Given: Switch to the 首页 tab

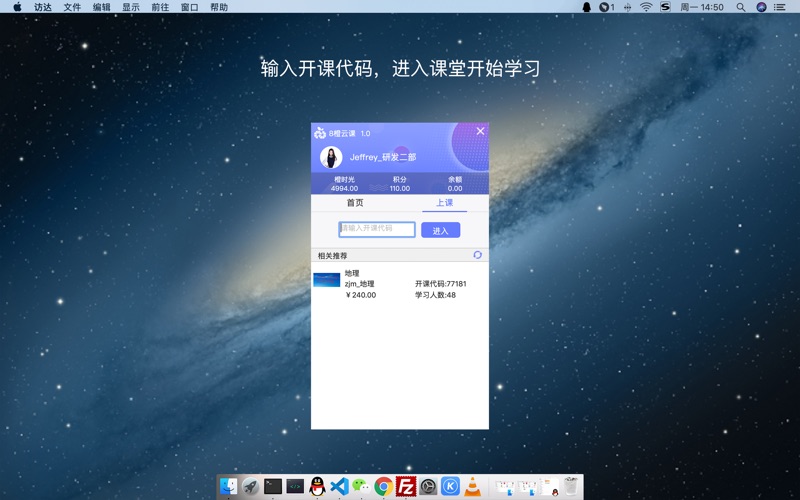Looking at the screenshot, I should pos(355,203).
